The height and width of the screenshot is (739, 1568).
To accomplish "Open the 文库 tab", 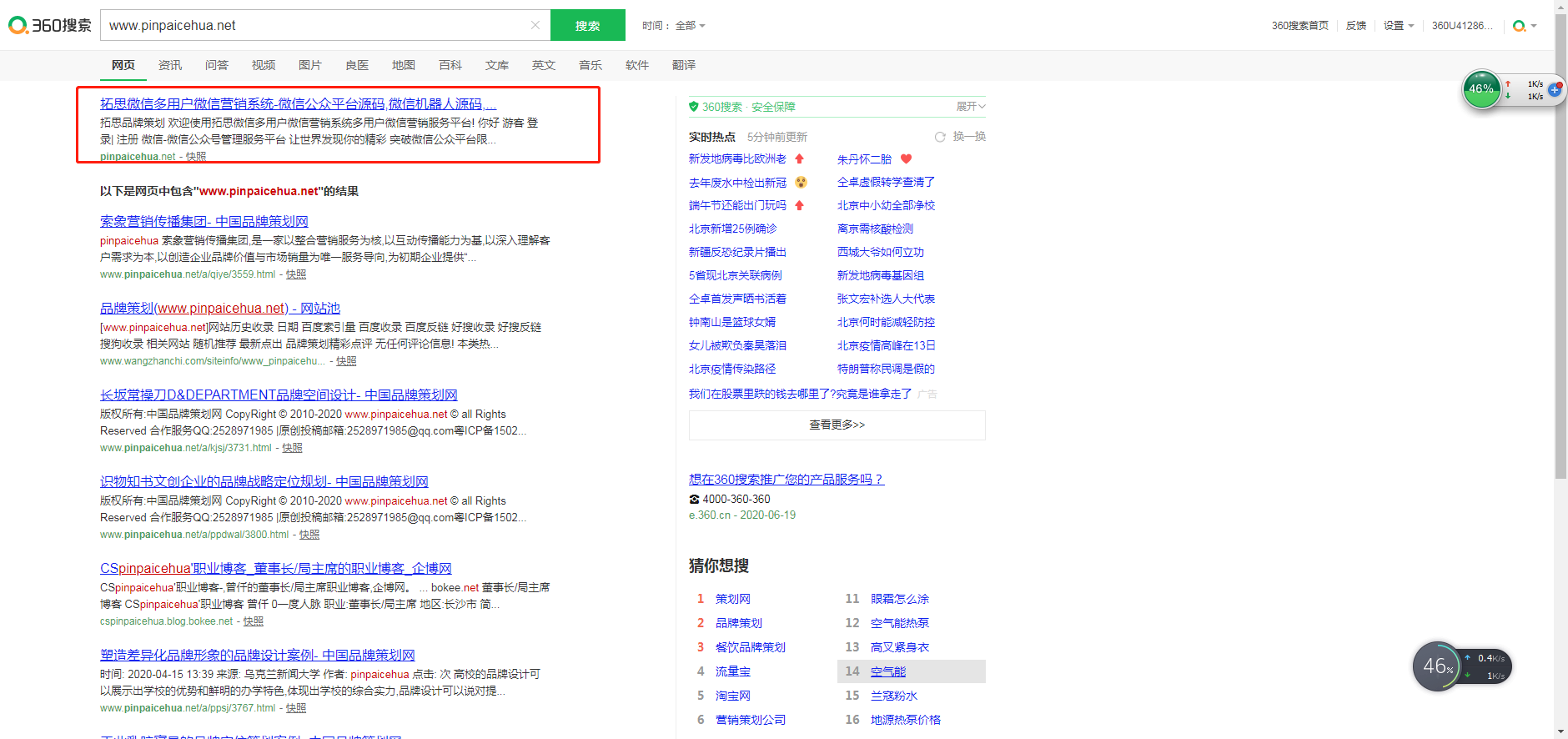I will tap(497, 65).
